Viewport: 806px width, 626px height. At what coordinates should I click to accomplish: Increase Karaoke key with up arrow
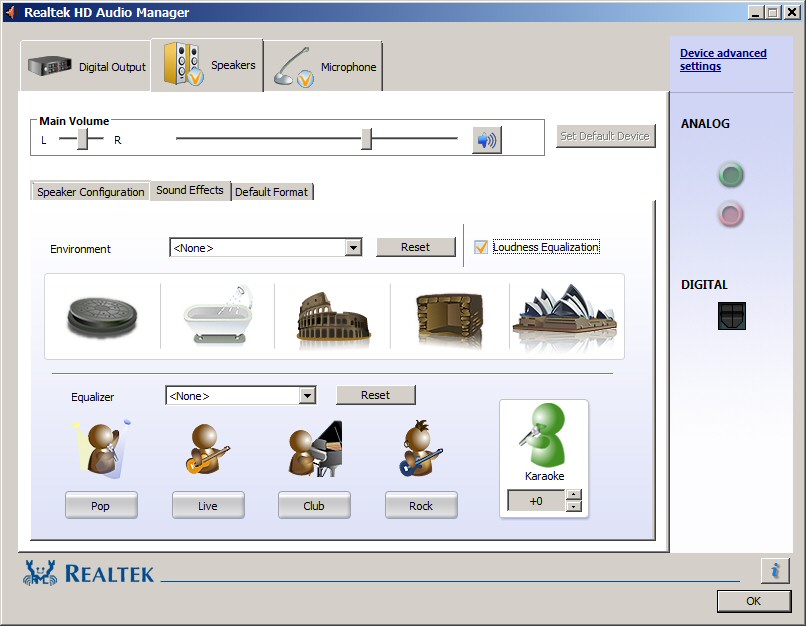(574, 494)
